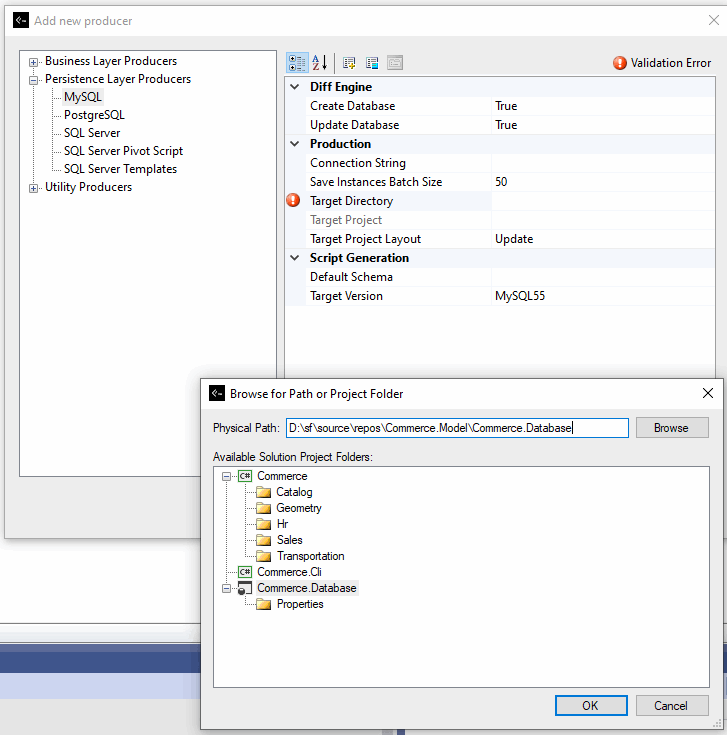Click into the Physical Path field
727x735 pixels.
457,428
